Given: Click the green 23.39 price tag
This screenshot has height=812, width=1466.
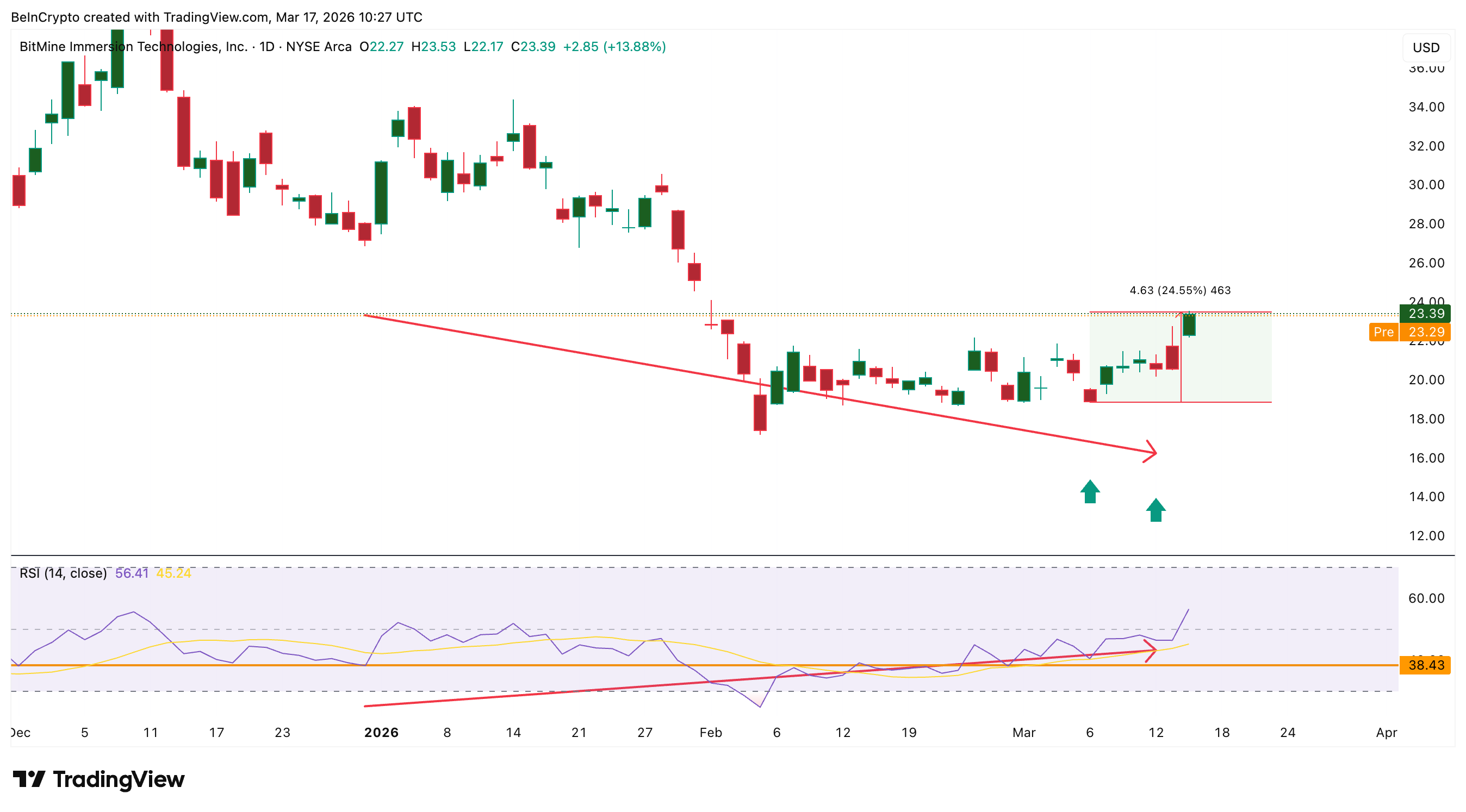Looking at the screenshot, I should click(1425, 313).
